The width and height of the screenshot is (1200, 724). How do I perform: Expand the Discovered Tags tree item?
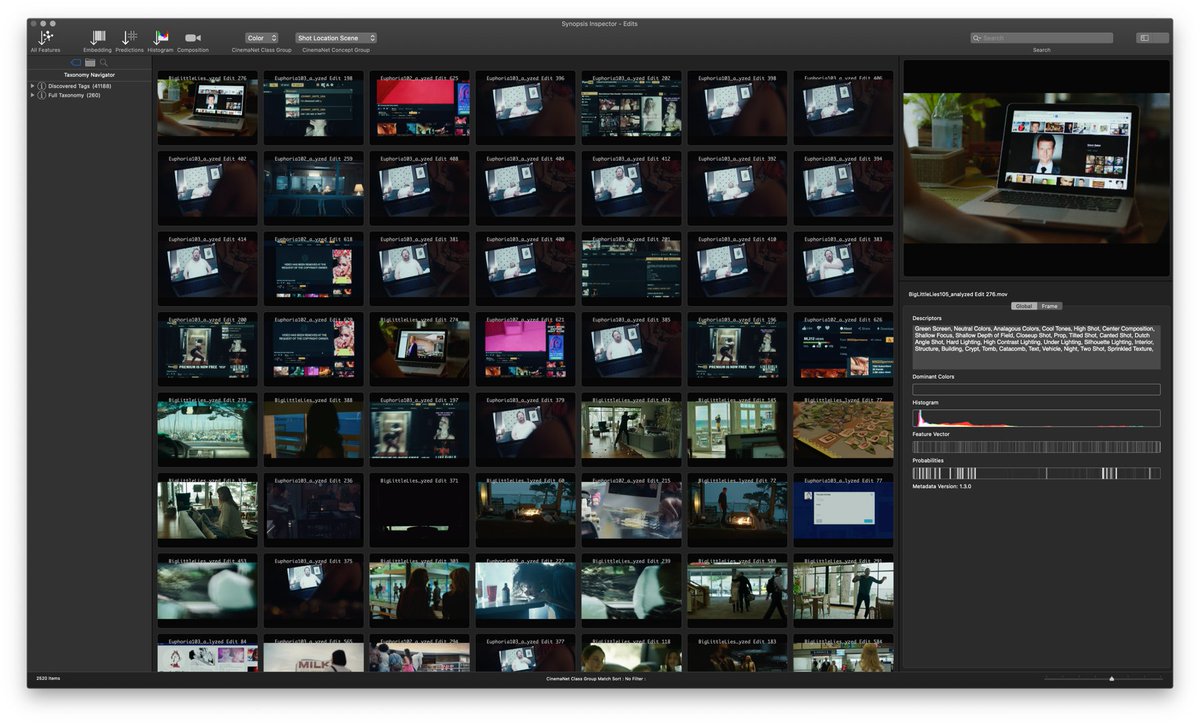tap(33, 86)
